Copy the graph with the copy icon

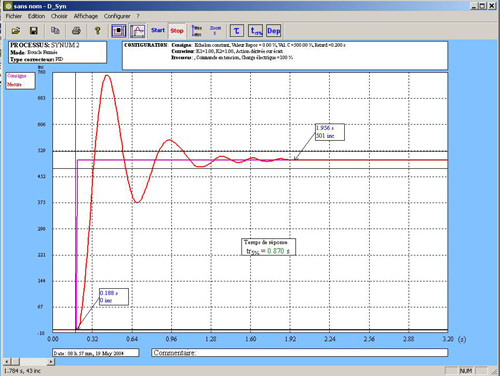[x=55, y=31]
